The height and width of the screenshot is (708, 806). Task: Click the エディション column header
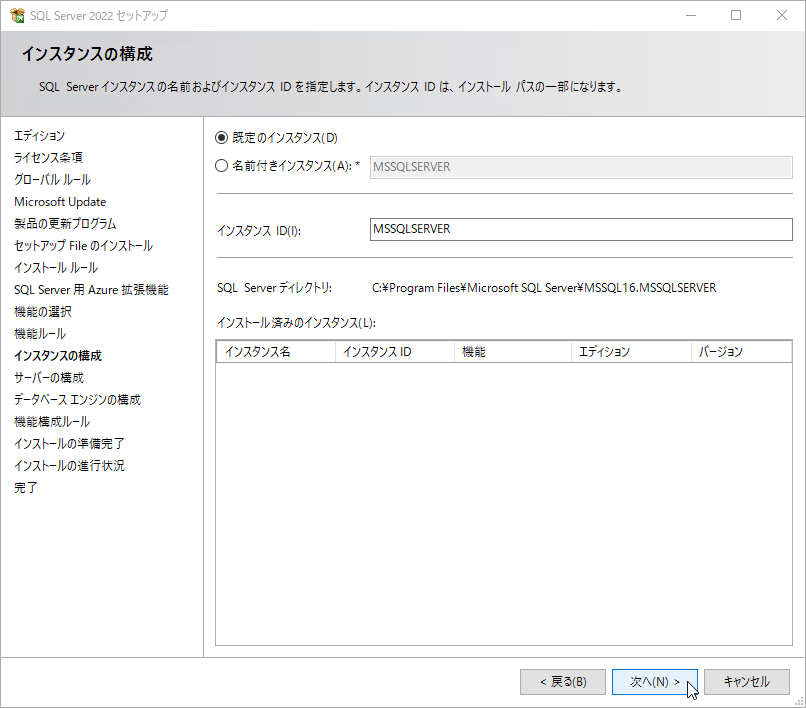point(629,352)
